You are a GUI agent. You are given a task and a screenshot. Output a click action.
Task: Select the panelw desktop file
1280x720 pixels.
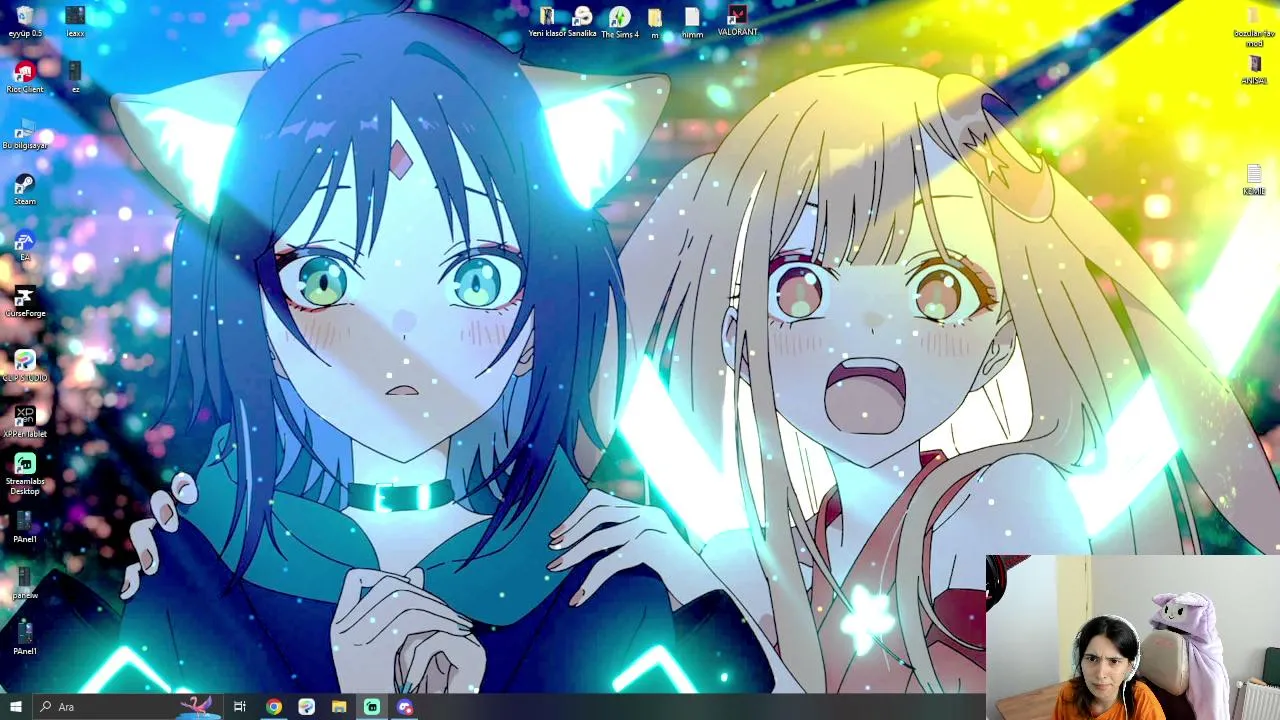click(25, 583)
